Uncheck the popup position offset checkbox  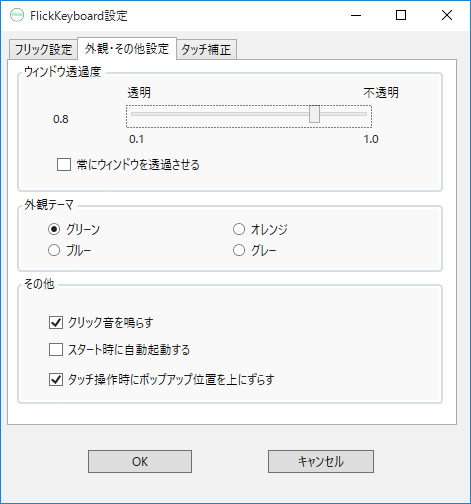click(x=56, y=379)
